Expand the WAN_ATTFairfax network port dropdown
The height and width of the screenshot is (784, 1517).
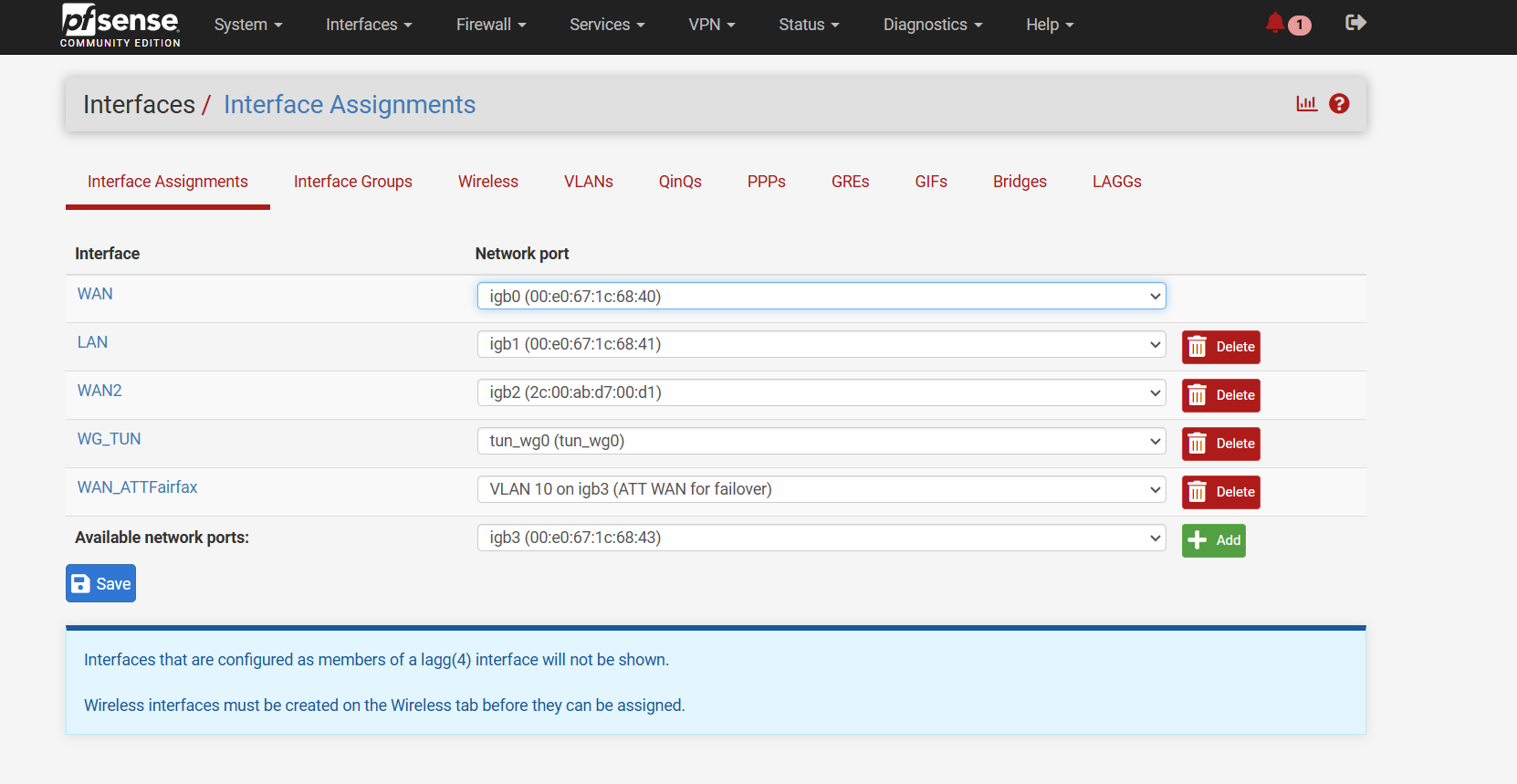tap(821, 489)
